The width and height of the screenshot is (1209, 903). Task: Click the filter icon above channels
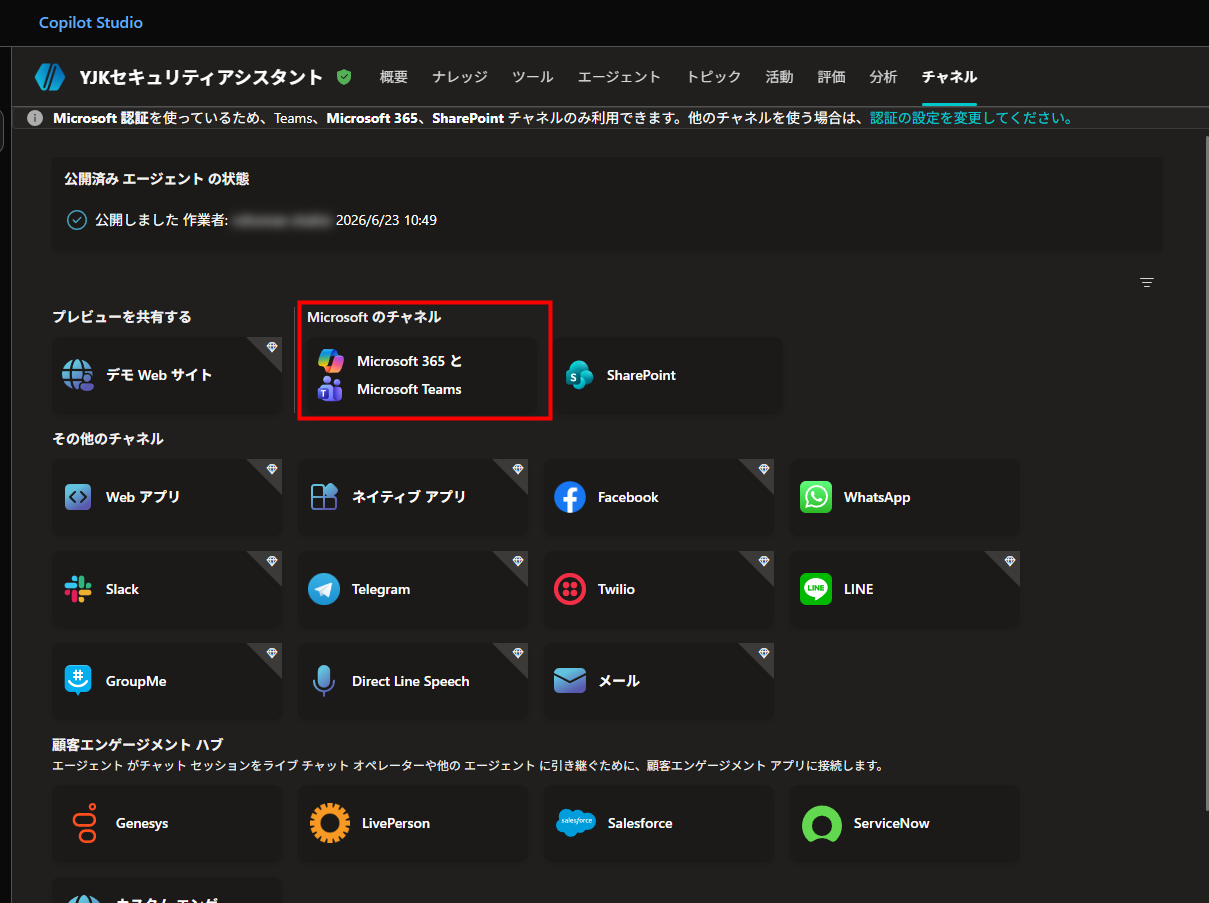(1147, 283)
